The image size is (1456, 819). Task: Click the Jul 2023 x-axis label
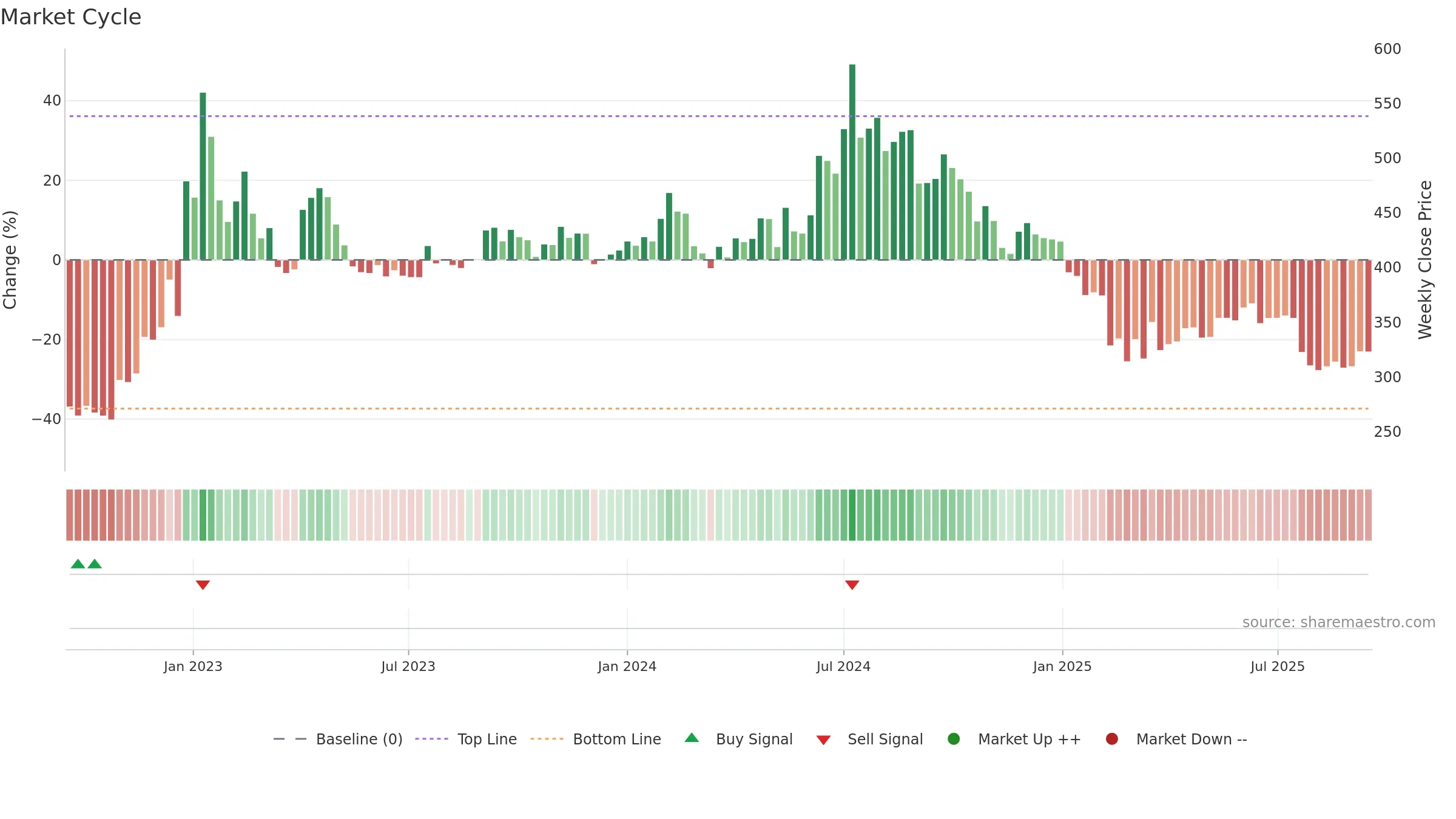(x=408, y=666)
